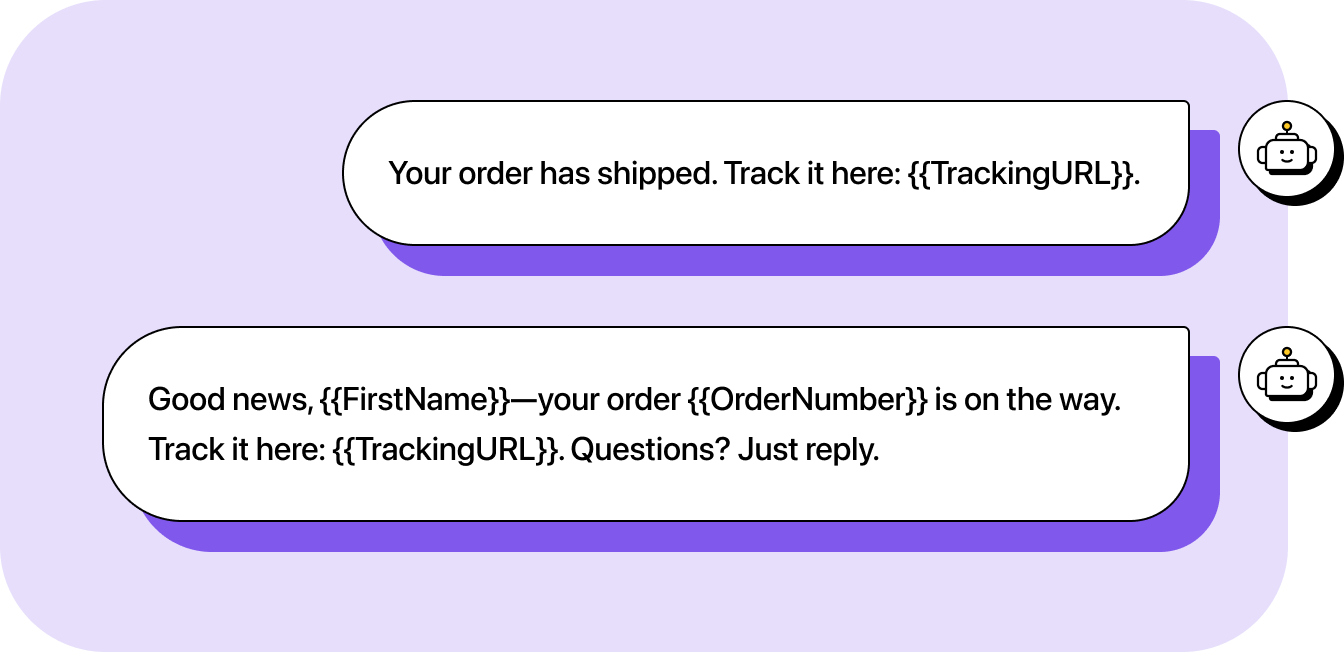The image size is (1344, 652).
Task: Select the {{FirstName}} placeholder
Action: pyautogui.click(x=414, y=400)
